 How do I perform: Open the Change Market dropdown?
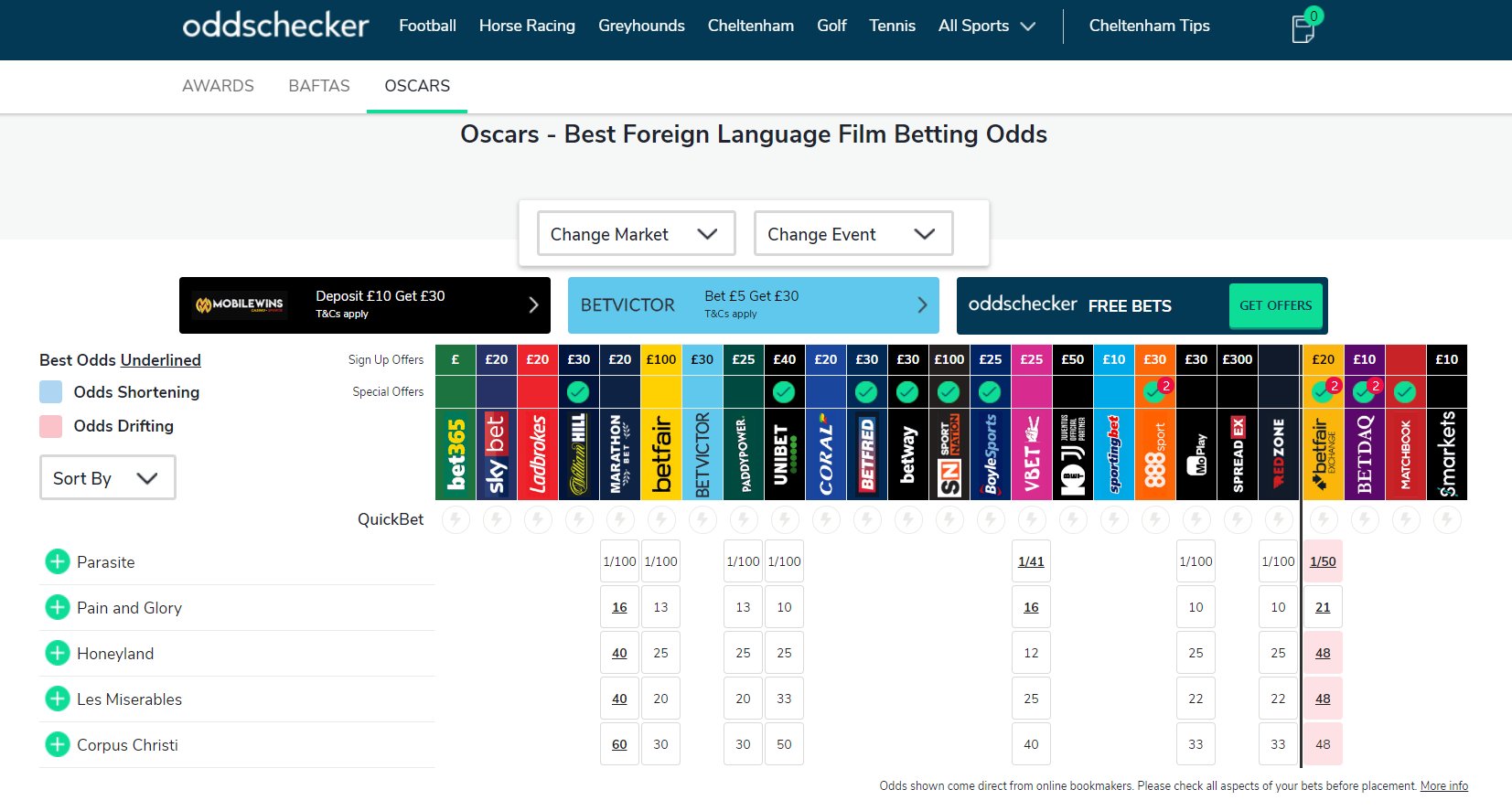(636, 234)
